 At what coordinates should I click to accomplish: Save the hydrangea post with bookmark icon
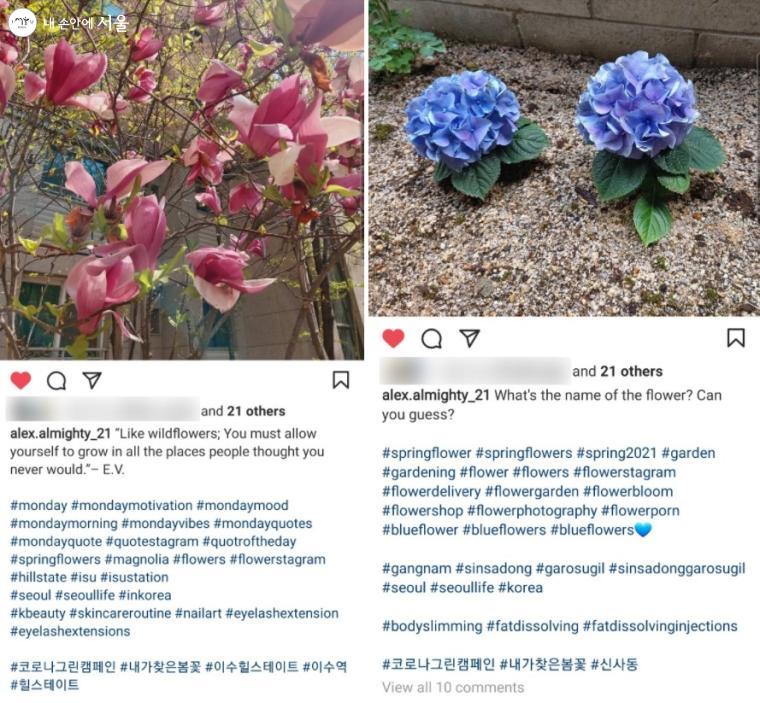[736, 338]
